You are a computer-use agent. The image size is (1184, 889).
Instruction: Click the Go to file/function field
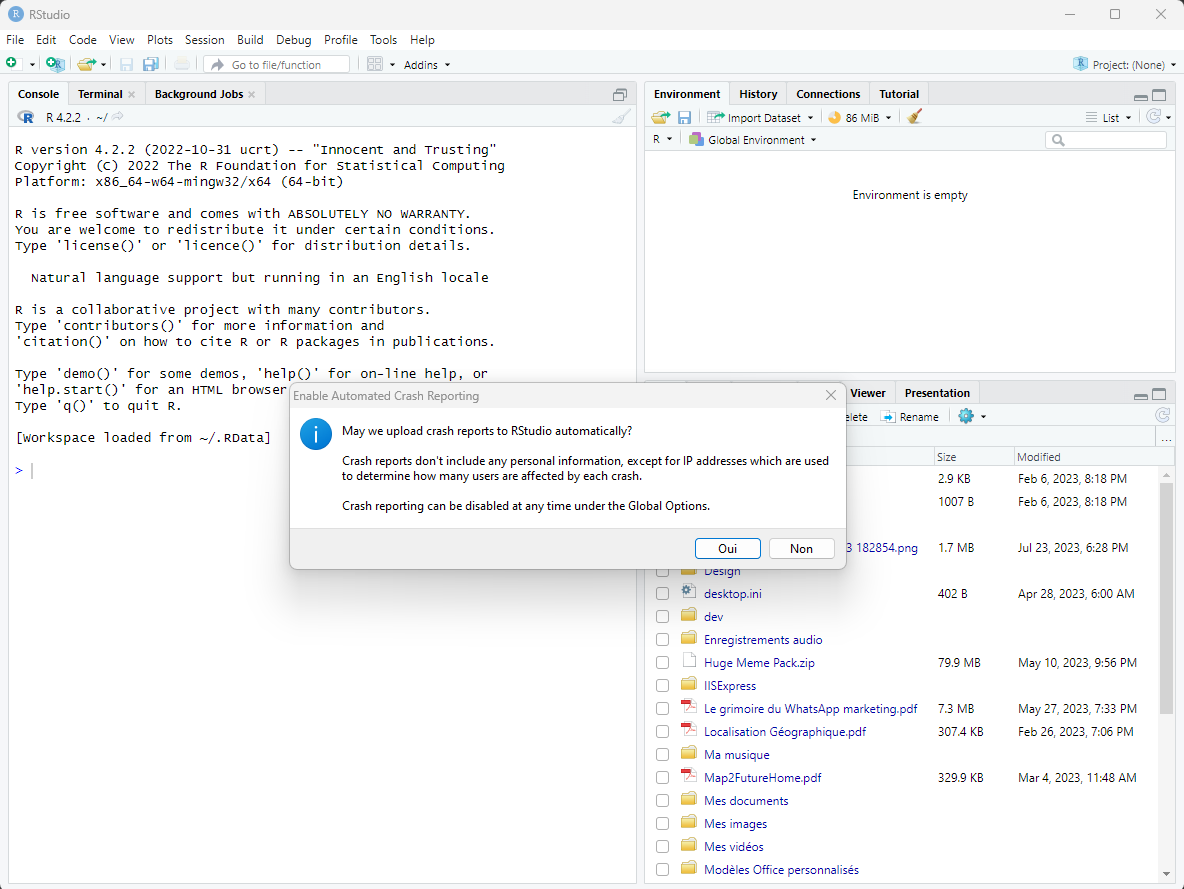click(x=276, y=65)
